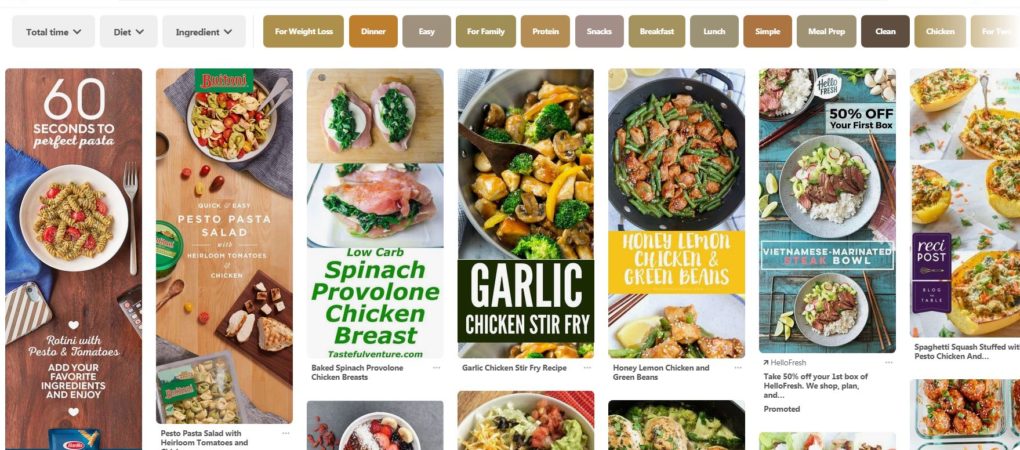Open the Garlic Chicken Stir Fry pin image
Image resolution: width=1020 pixels, height=450 pixels.
526,213
